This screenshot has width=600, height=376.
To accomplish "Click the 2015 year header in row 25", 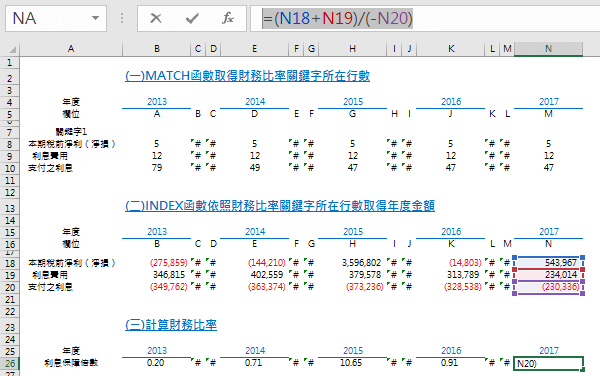I will point(353,351).
